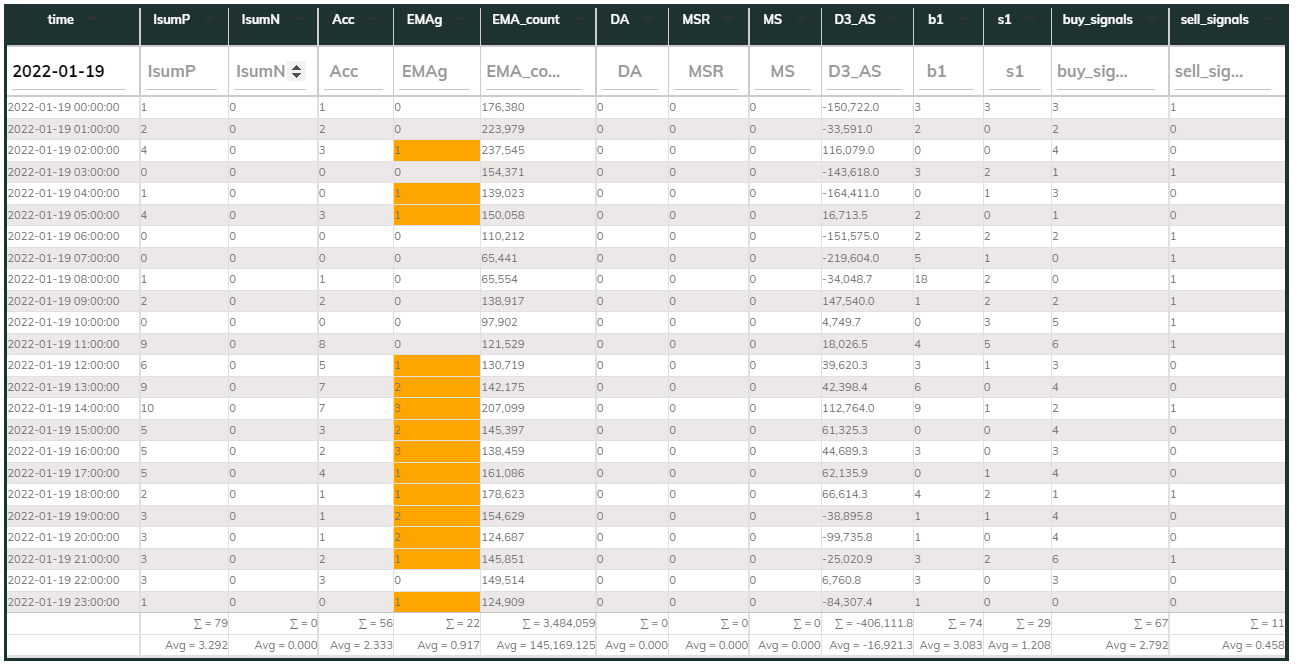This screenshot has width=1296, height=666.
Task: Click the orange EMAg cell in 02:00:00 row
Action: pyautogui.click(x=436, y=150)
